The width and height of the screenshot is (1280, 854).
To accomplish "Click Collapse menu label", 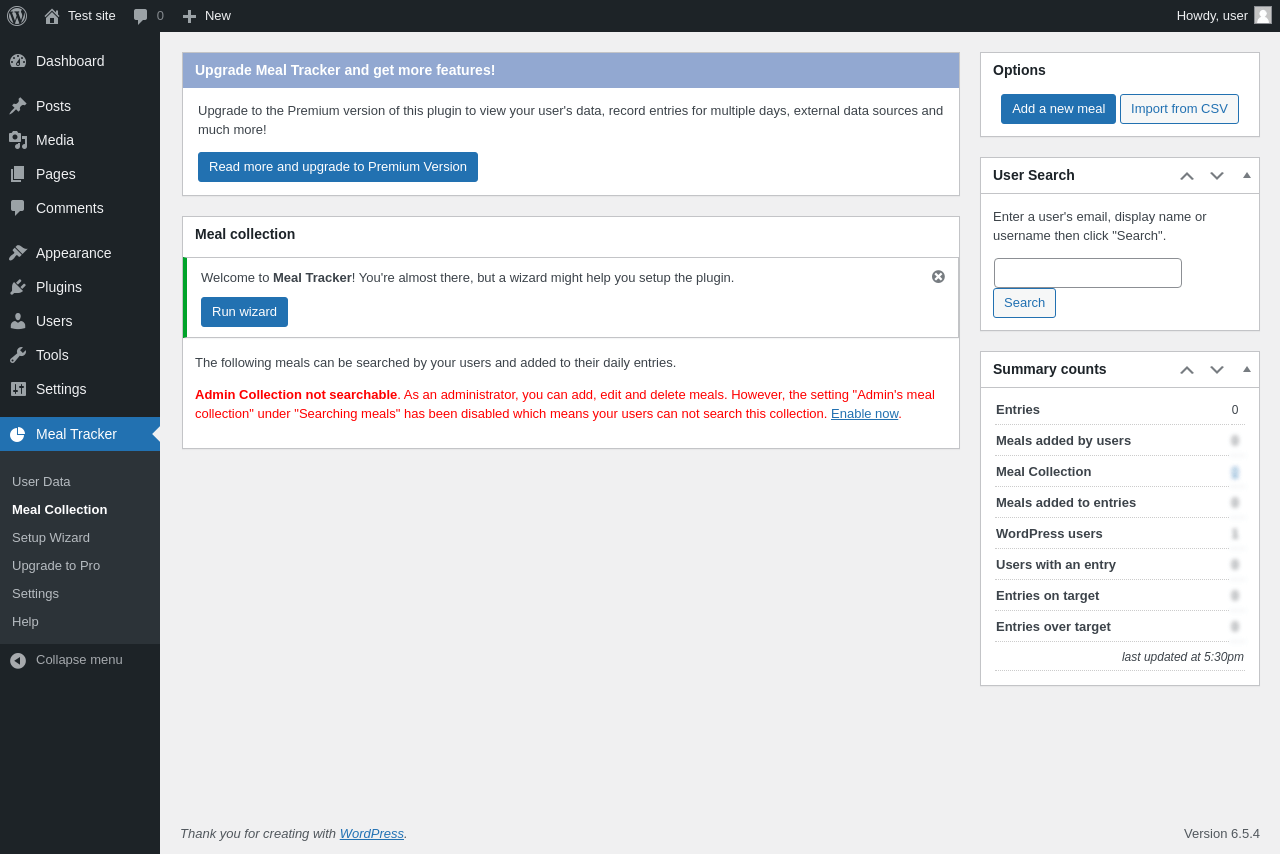I will click(x=79, y=660).
